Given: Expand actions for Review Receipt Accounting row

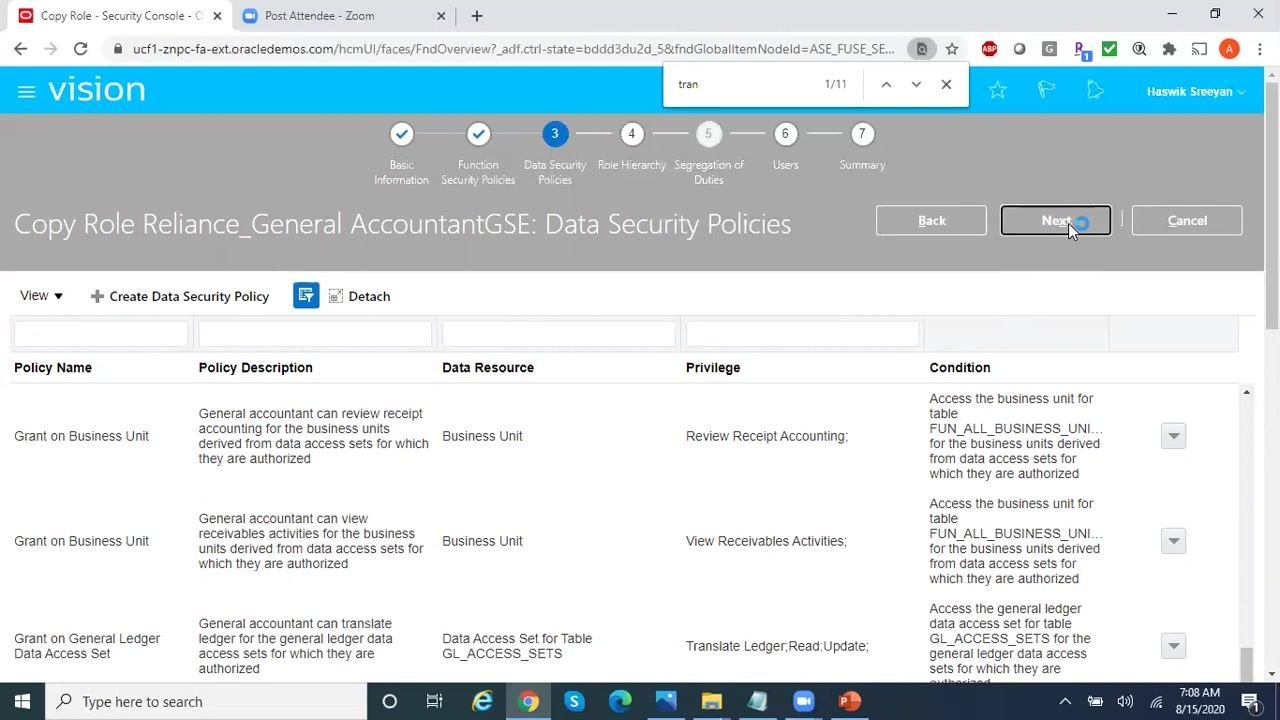Looking at the screenshot, I should (x=1173, y=436).
